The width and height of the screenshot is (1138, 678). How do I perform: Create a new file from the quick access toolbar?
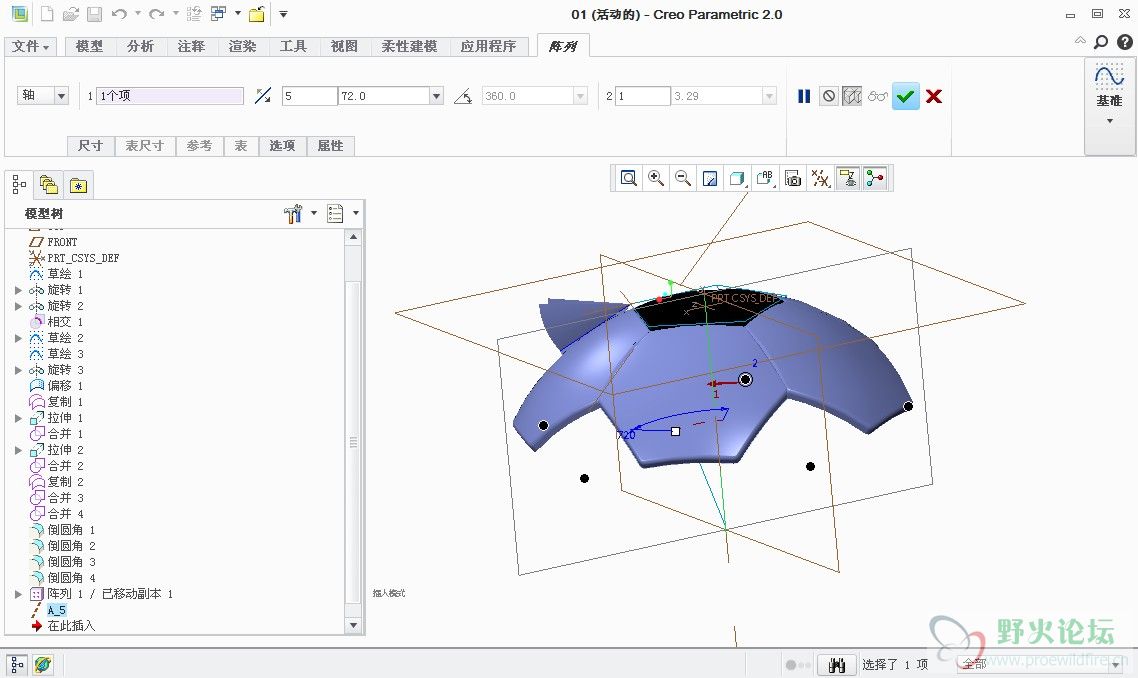(x=47, y=14)
